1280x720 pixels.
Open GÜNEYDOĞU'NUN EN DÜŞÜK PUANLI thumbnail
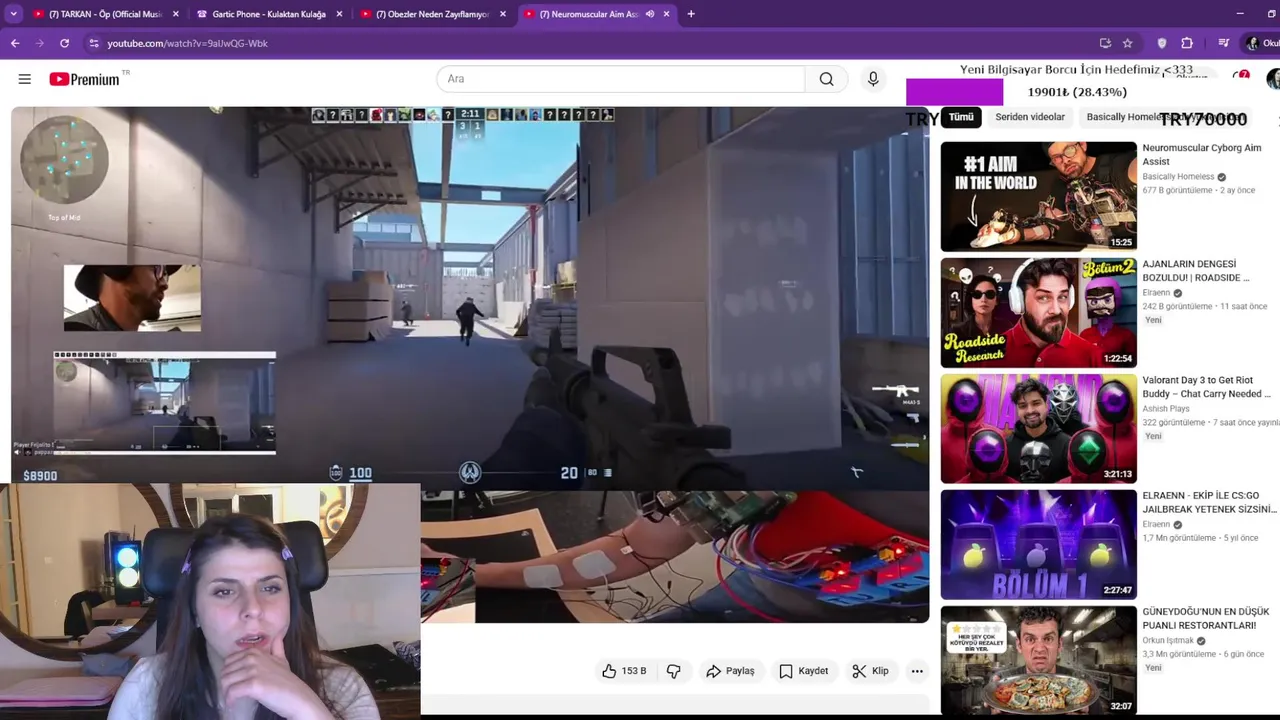pos(1038,660)
